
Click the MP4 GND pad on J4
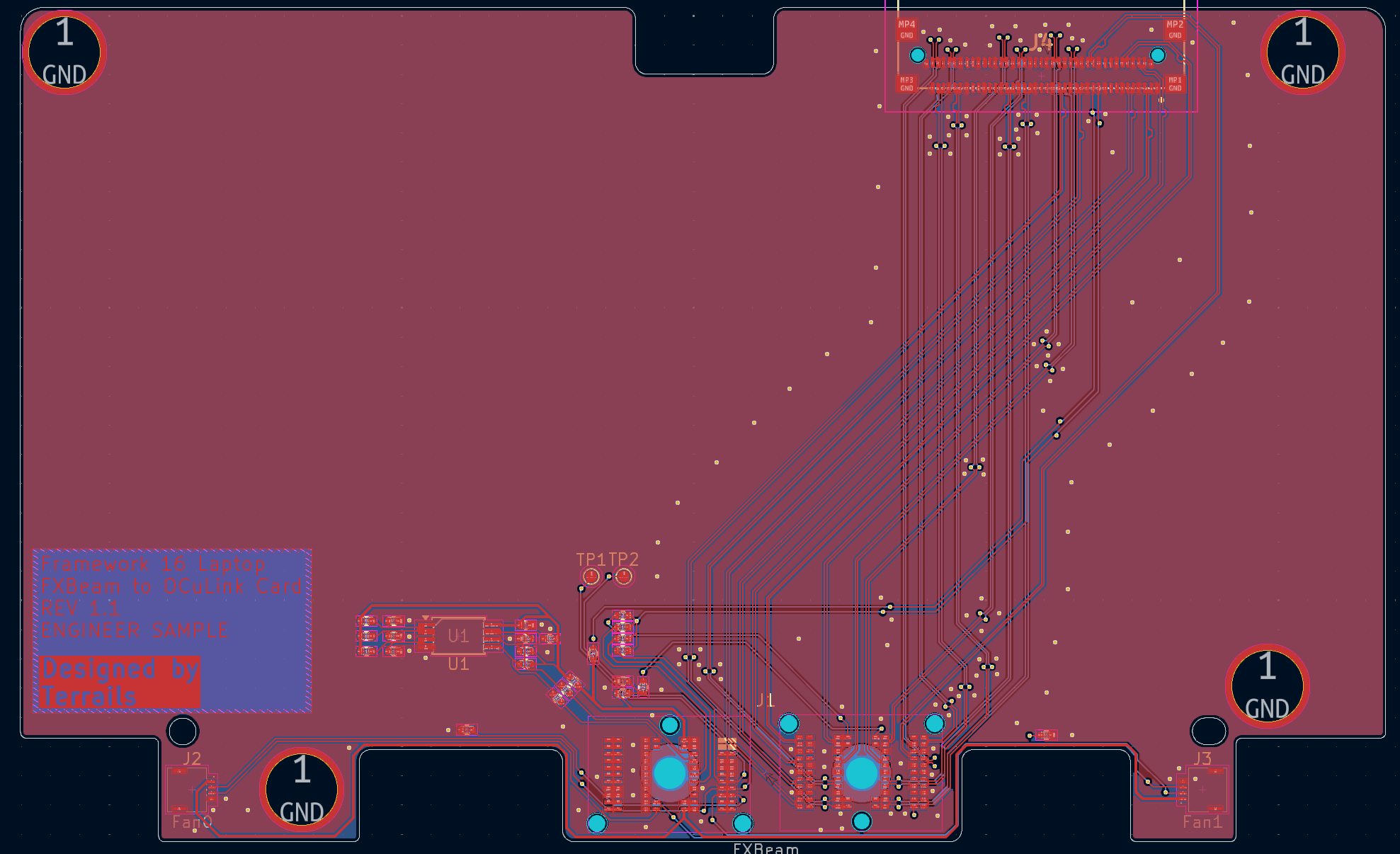pos(906,30)
